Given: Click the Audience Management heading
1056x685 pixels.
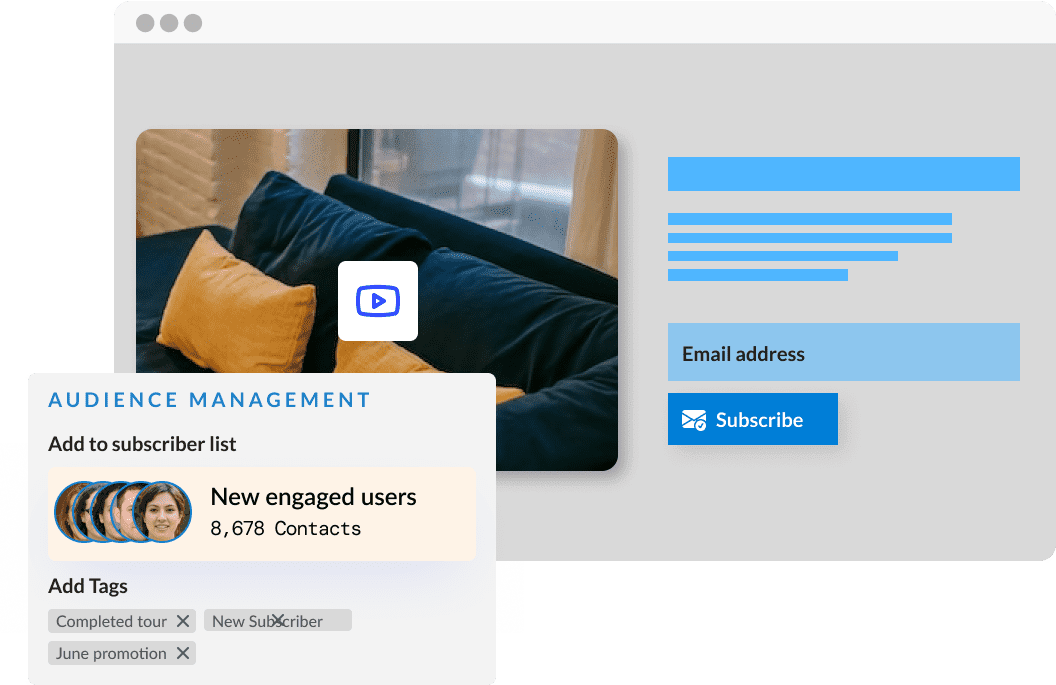Looking at the screenshot, I should tap(209, 400).
